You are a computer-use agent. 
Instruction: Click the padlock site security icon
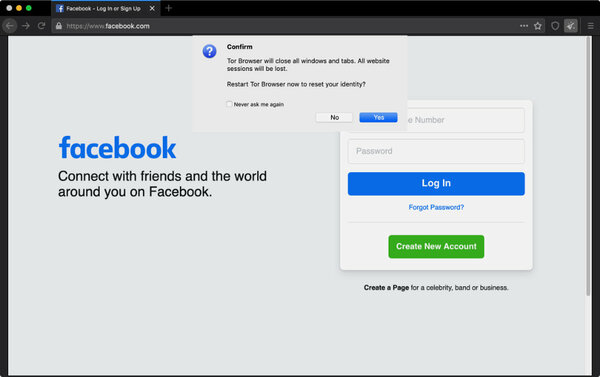tap(59, 26)
